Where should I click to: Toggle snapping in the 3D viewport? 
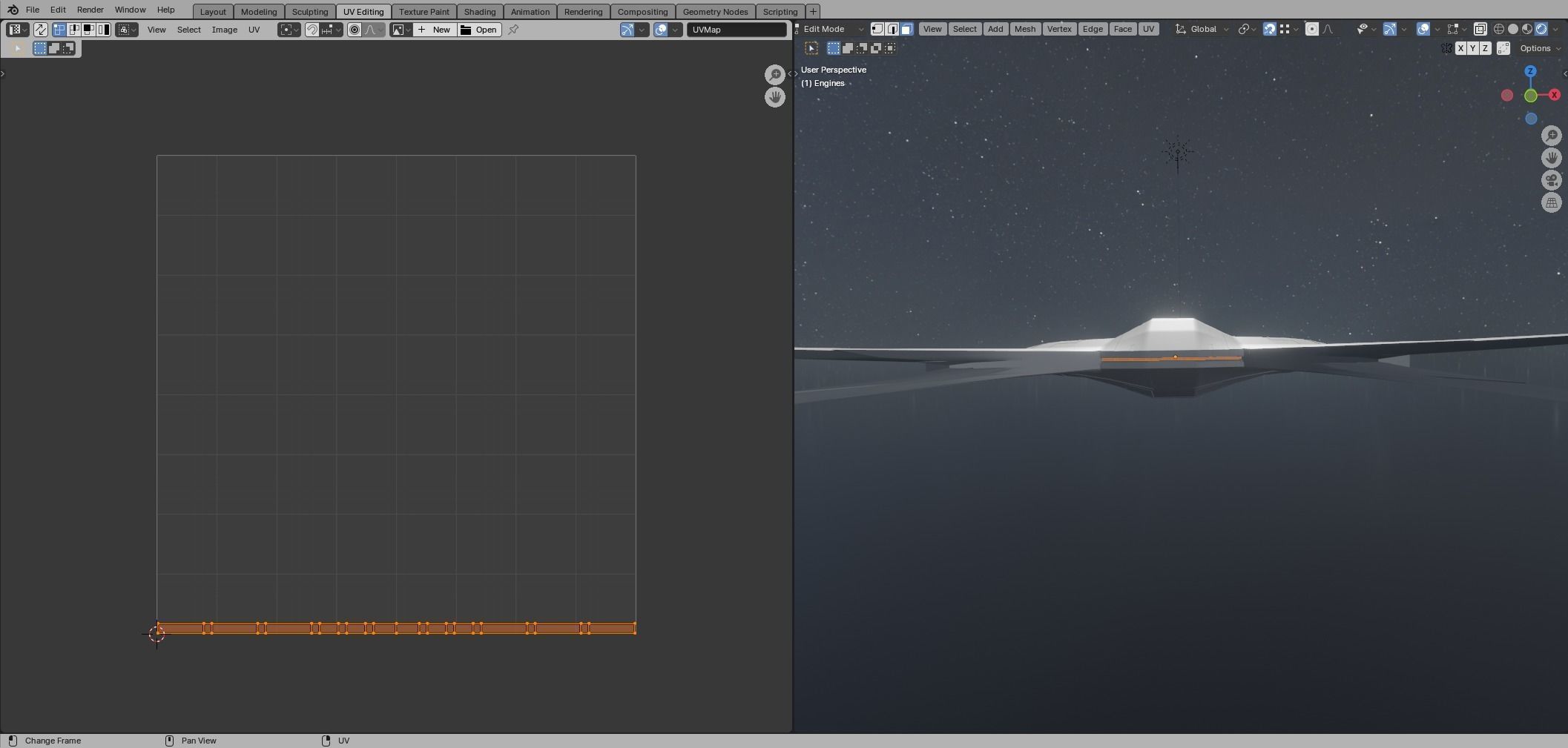point(1269,29)
